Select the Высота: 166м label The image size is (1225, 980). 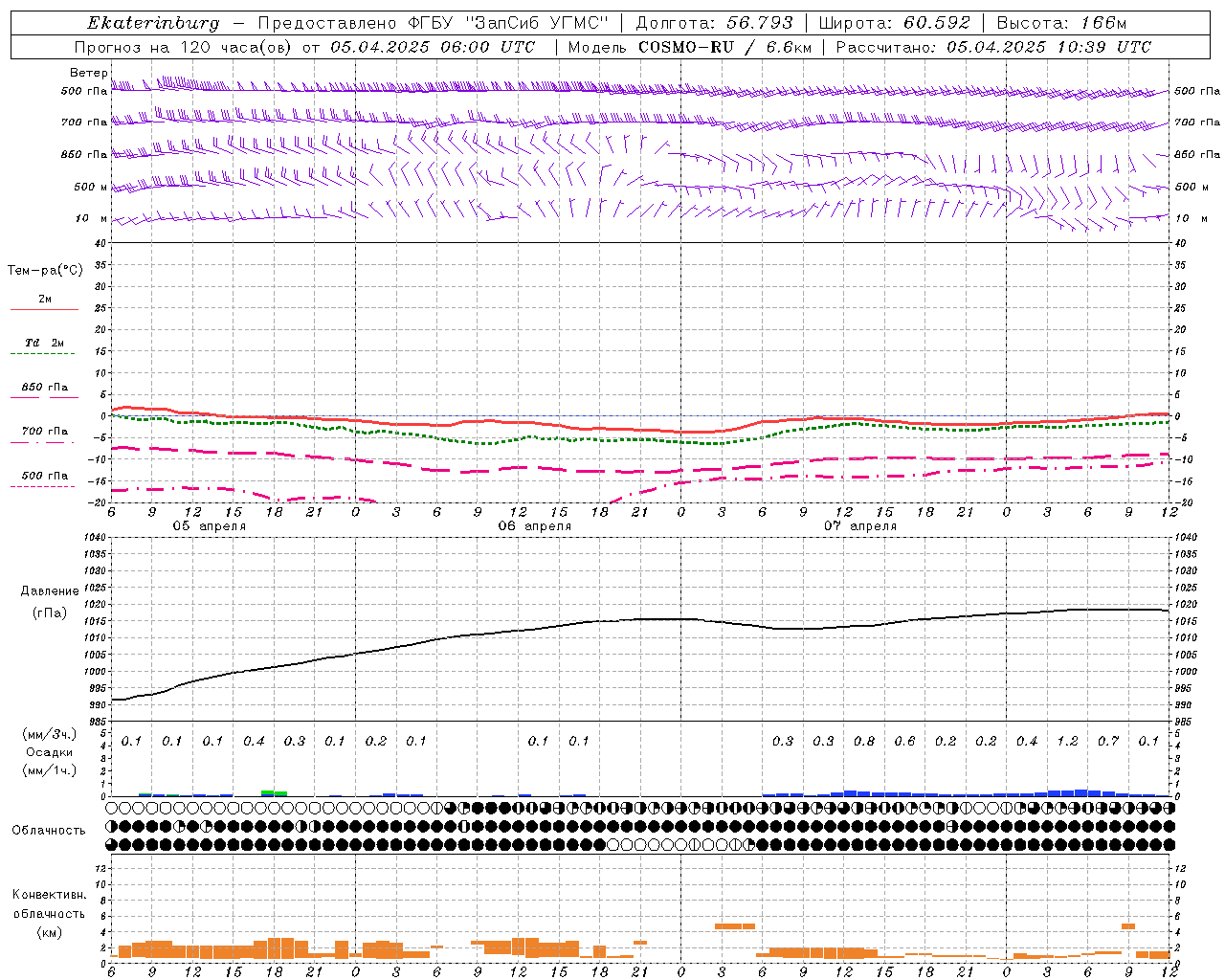[1061, 23]
